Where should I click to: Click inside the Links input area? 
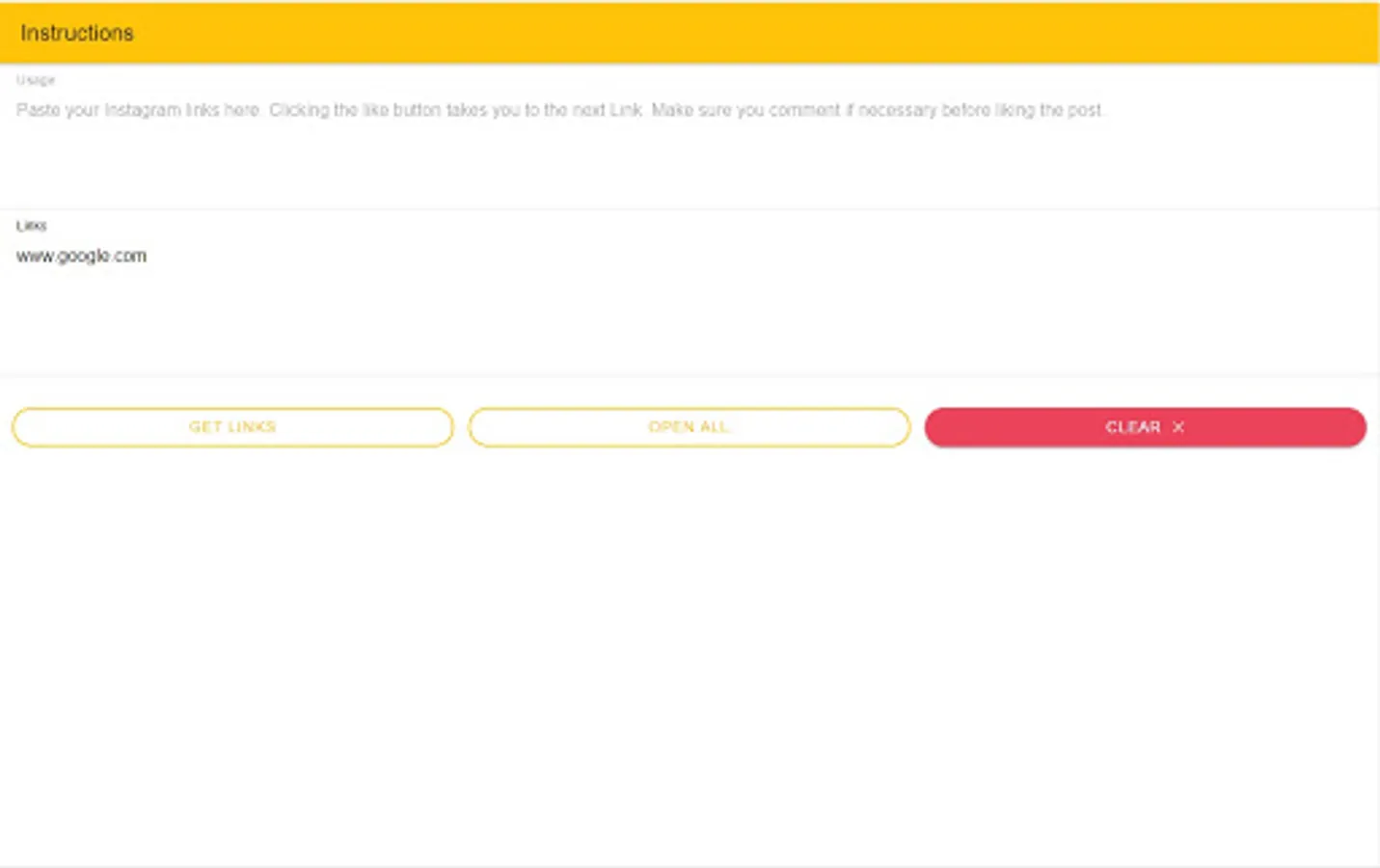[386, 289]
